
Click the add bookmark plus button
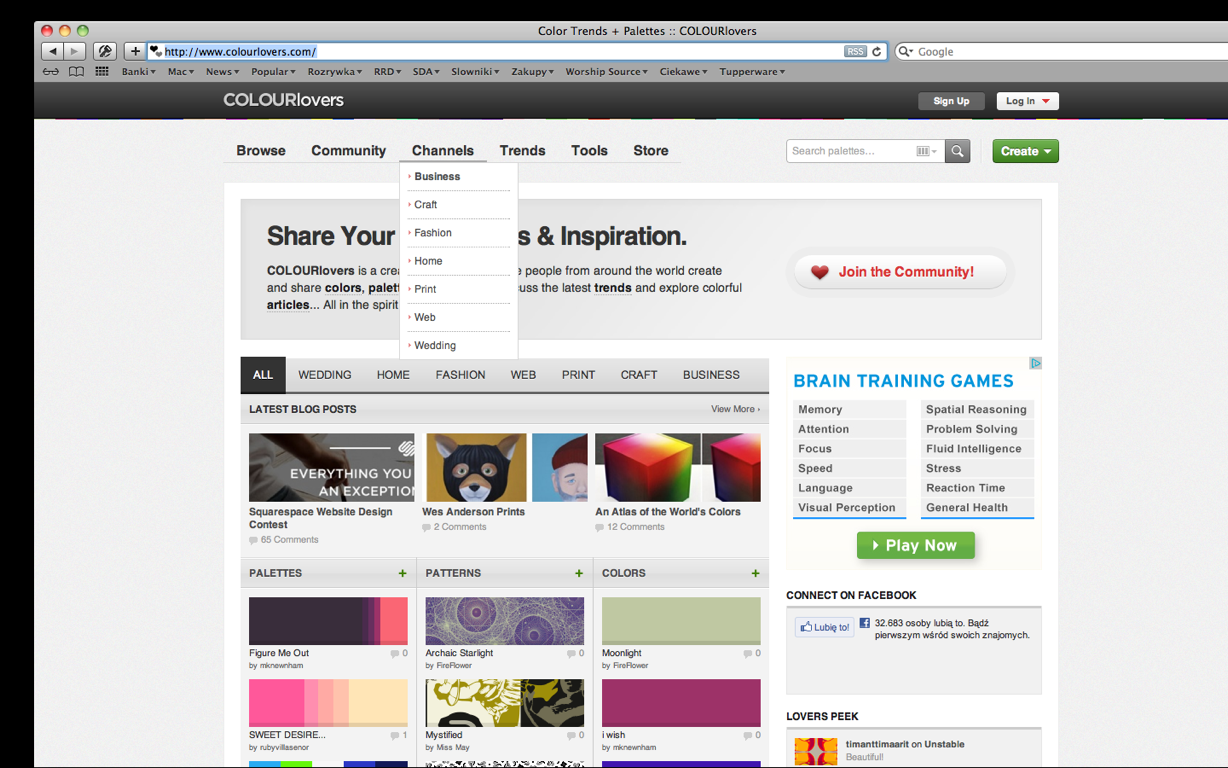(x=135, y=51)
